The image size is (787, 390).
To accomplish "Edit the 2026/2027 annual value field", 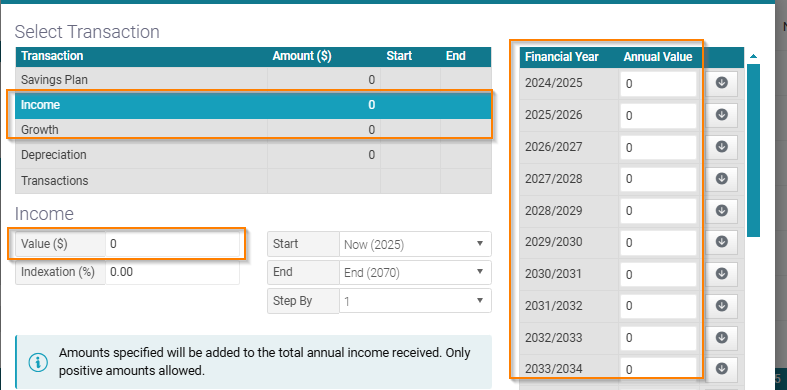I will click(658, 147).
